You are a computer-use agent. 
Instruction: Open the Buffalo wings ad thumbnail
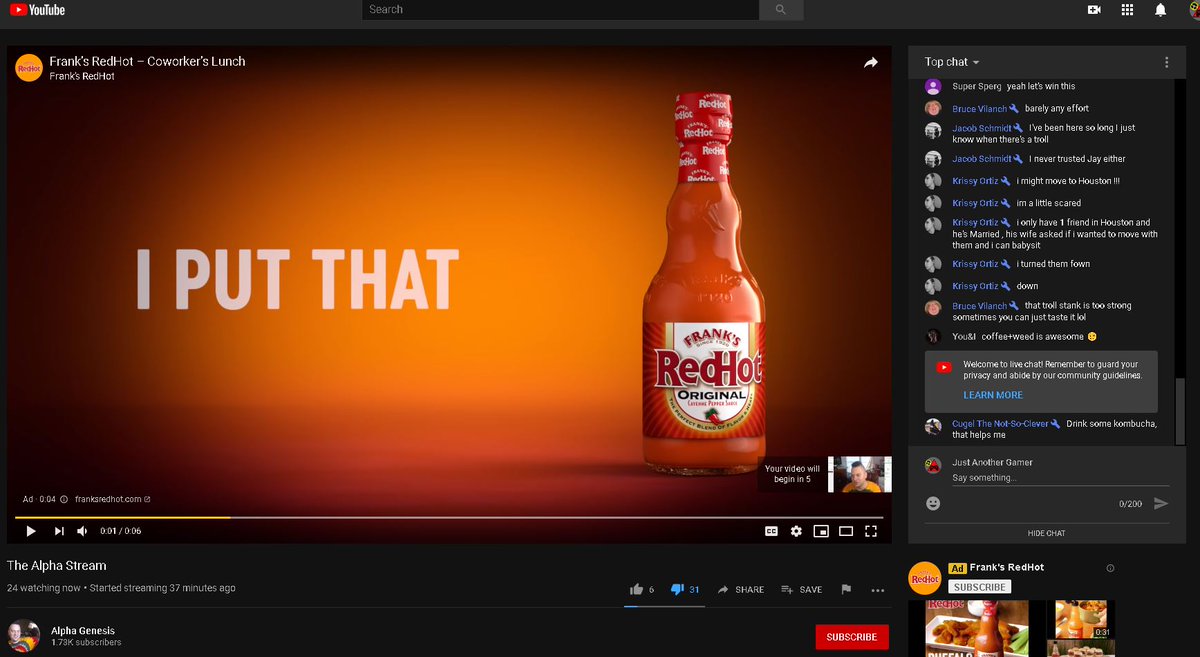[x=977, y=629]
